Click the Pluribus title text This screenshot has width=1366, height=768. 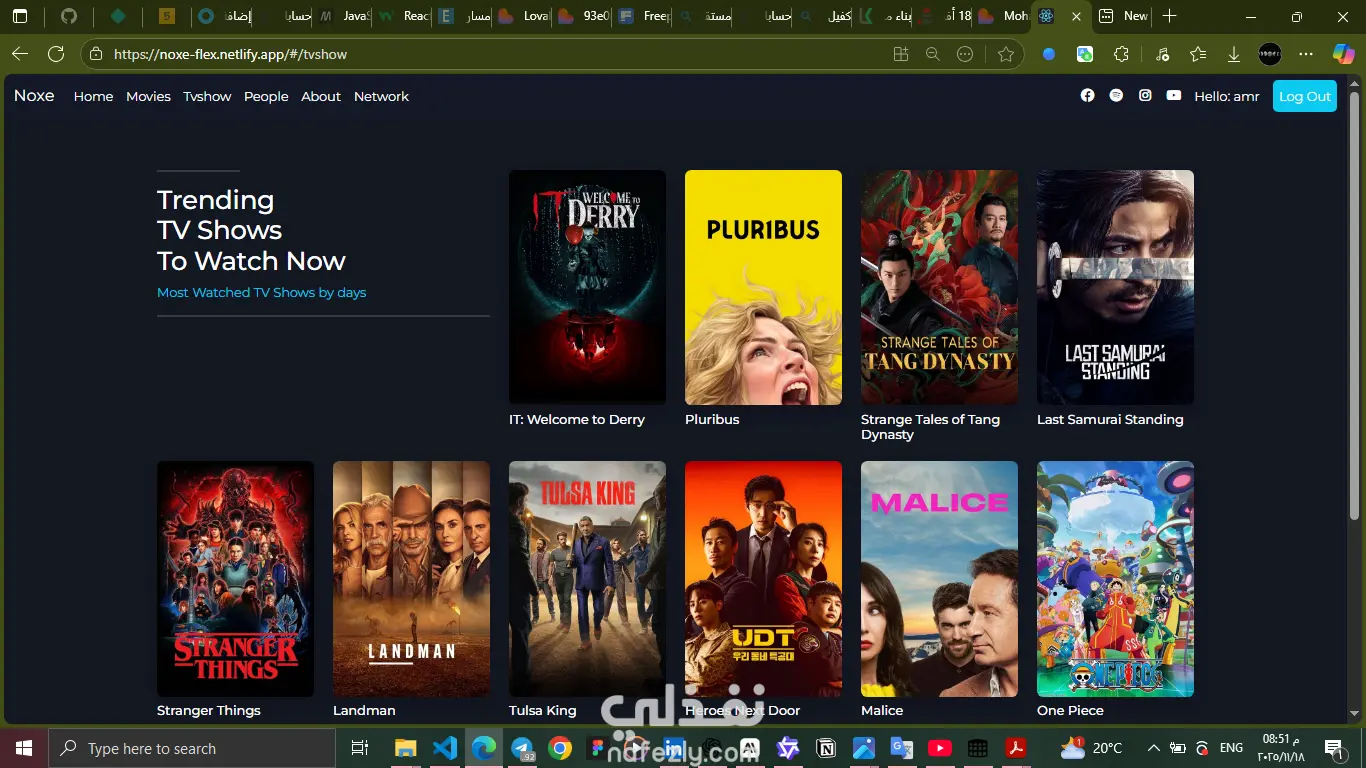coord(712,419)
